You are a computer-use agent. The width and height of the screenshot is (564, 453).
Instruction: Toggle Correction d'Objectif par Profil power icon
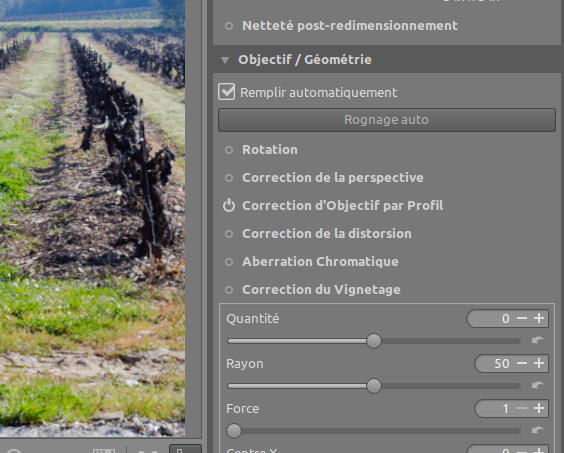pyautogui.click(x=229, y=206)
